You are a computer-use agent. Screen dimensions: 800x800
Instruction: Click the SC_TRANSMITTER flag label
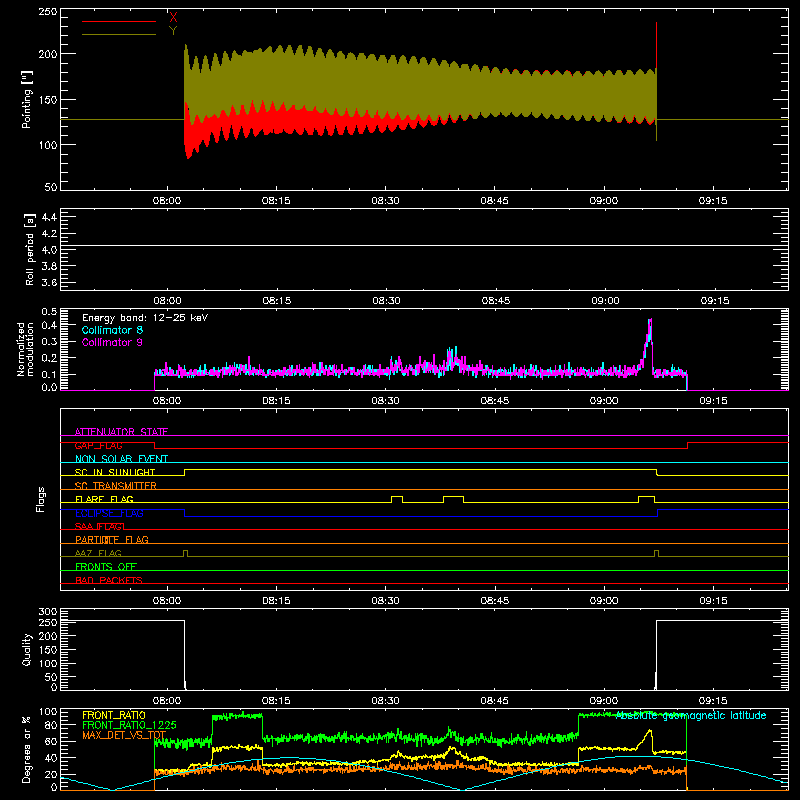coord(116,486)
